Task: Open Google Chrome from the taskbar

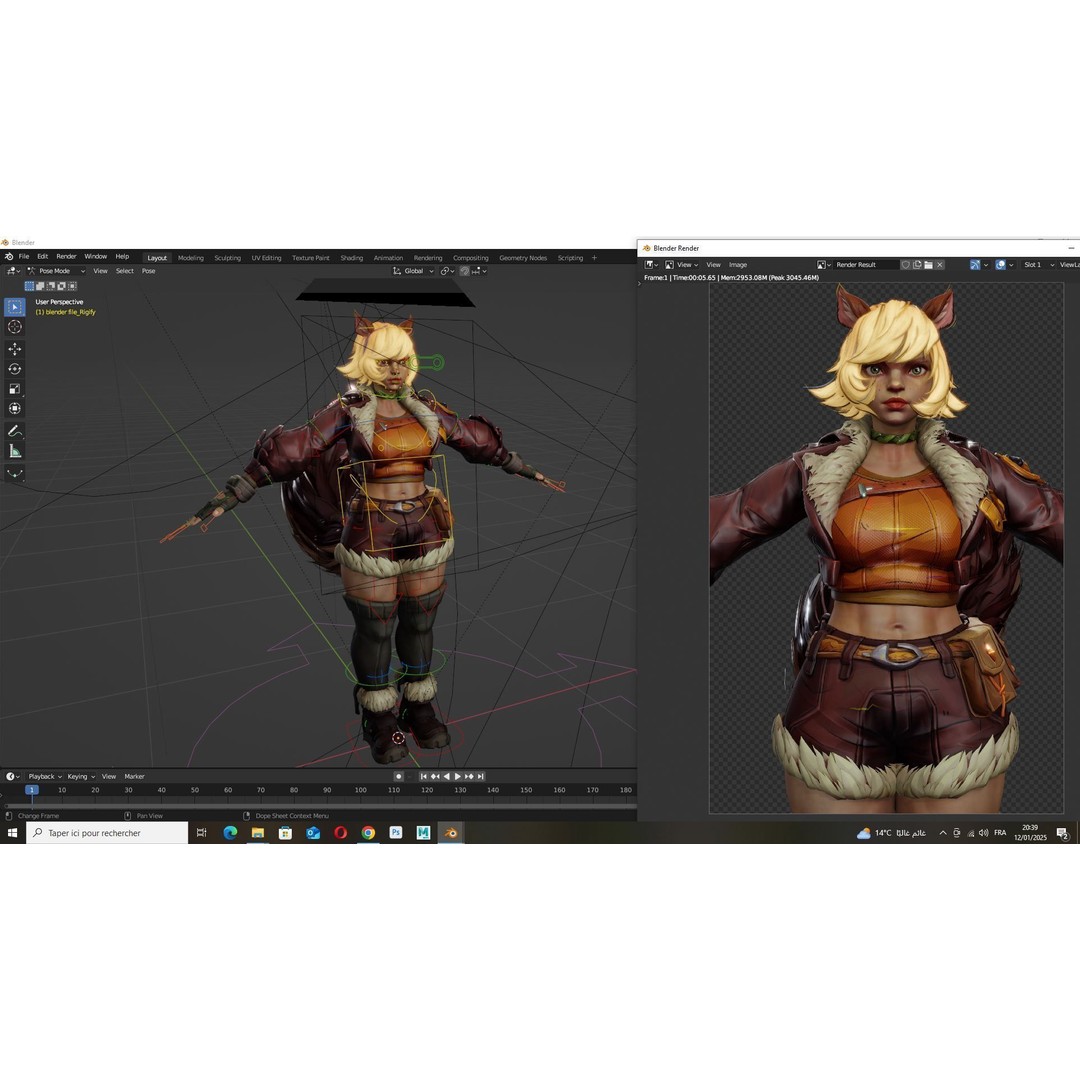Action: (x=368, y=833)
